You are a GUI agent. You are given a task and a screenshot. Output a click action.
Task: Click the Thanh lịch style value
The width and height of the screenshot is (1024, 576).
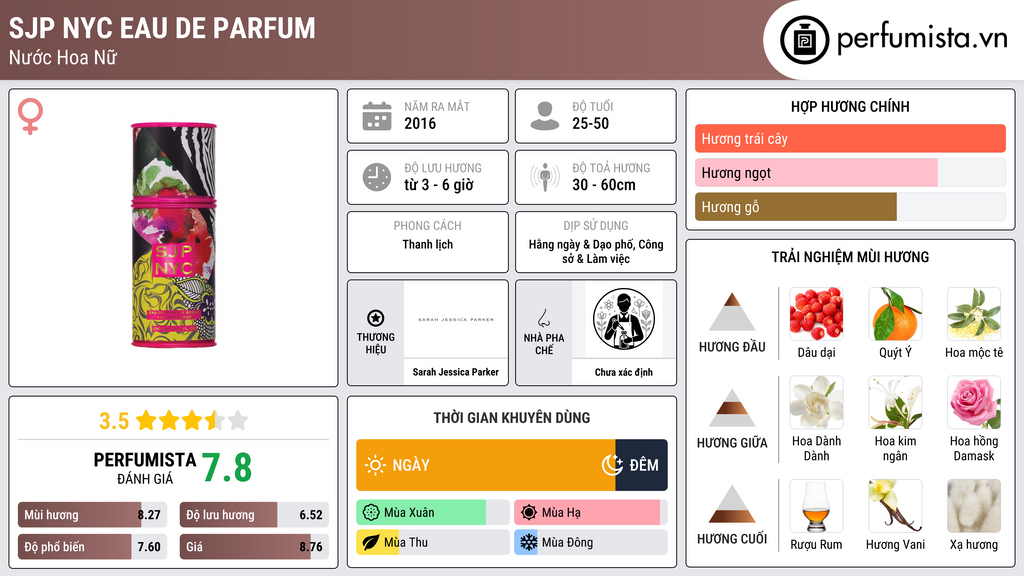click(x=428, y=244)
